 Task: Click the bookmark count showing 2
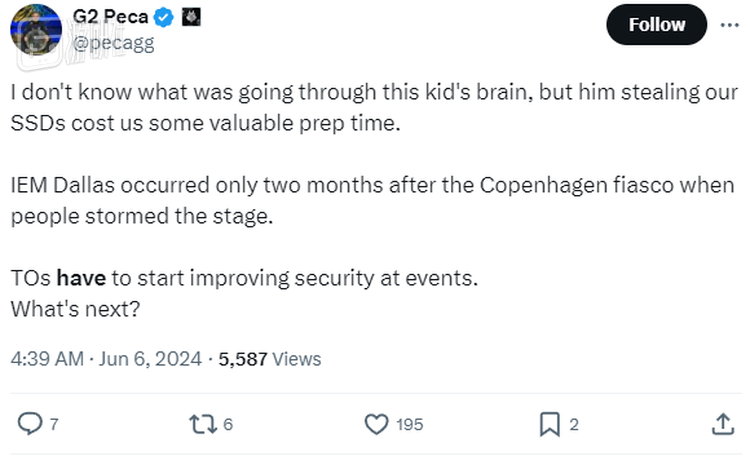pos(574,425)
